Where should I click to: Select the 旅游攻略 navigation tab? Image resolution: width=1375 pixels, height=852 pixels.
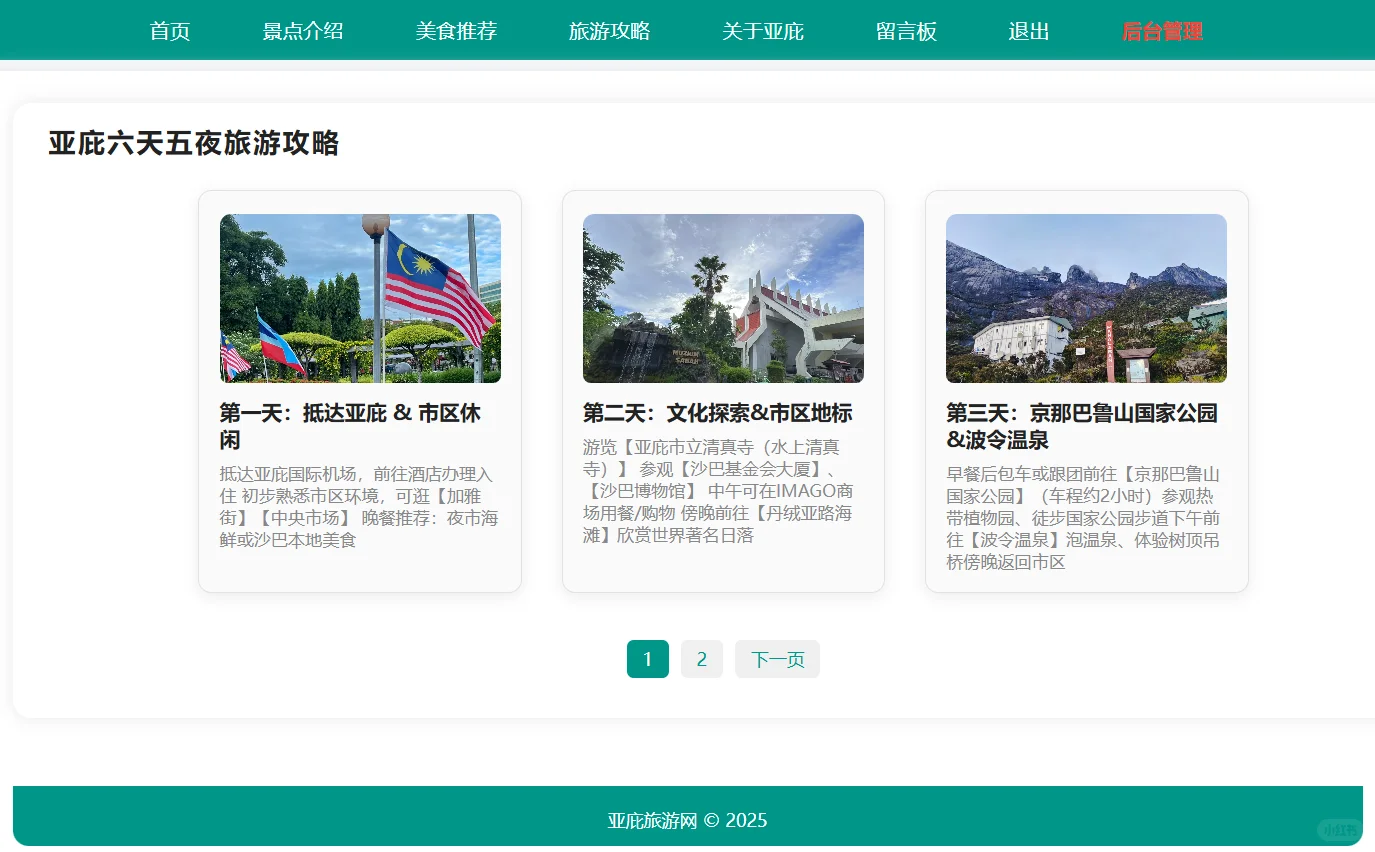[x=610, y=31]
